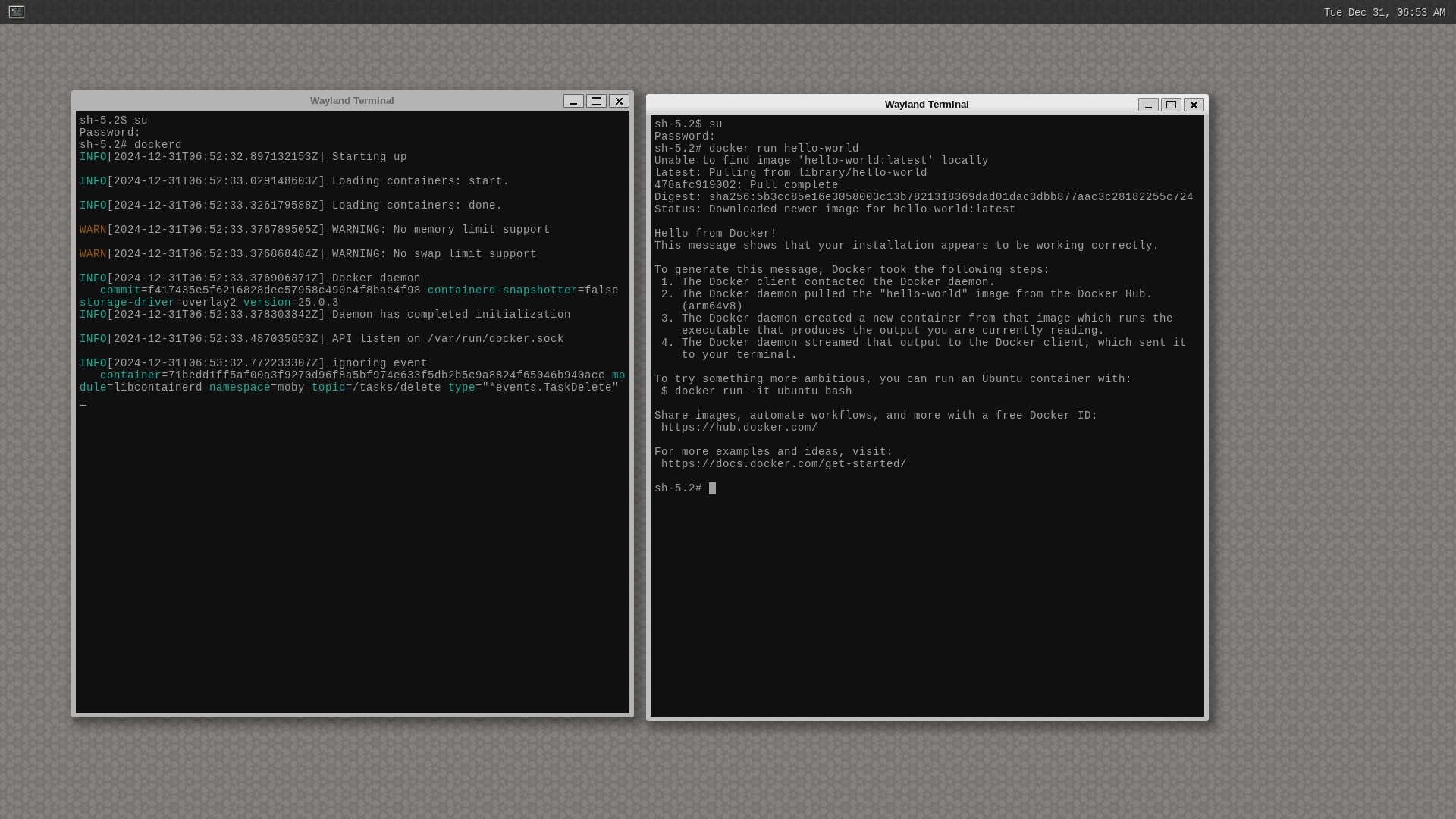The height and width of the screenshot is (819, 1456).
Task: Close the right Wayland Terminal window
Action: [x=1194, y=105]
